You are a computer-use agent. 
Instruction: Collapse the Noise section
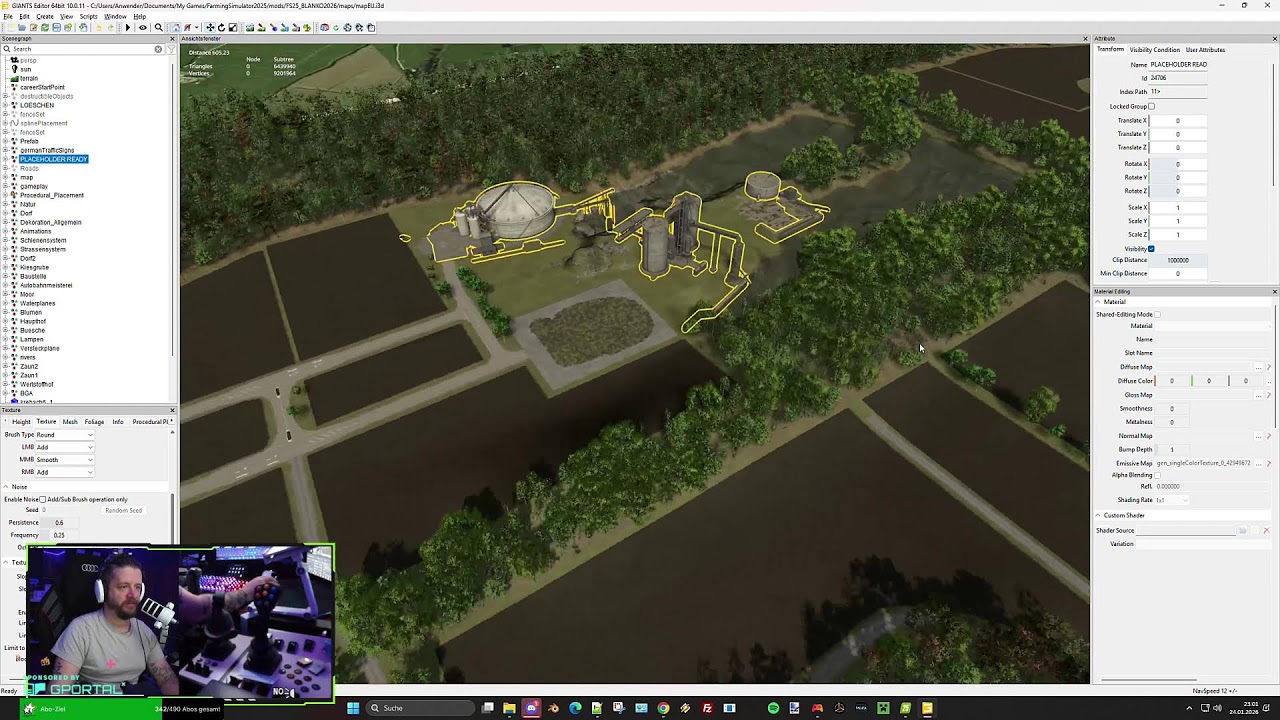click(x=6, y=487)
